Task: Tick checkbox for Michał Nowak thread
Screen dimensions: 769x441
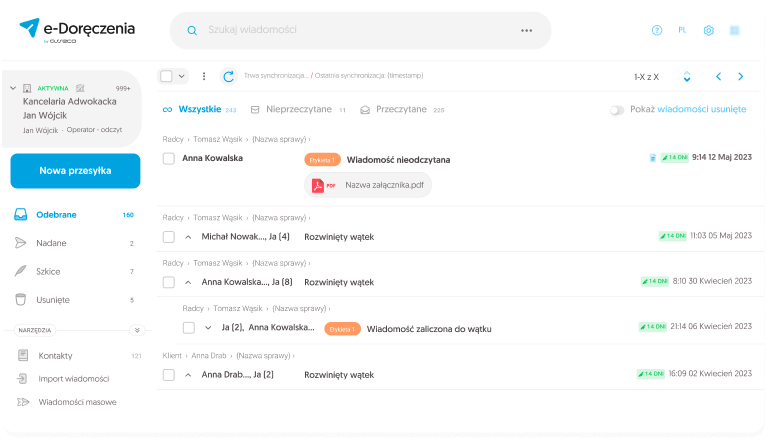Action: point(169,237)
